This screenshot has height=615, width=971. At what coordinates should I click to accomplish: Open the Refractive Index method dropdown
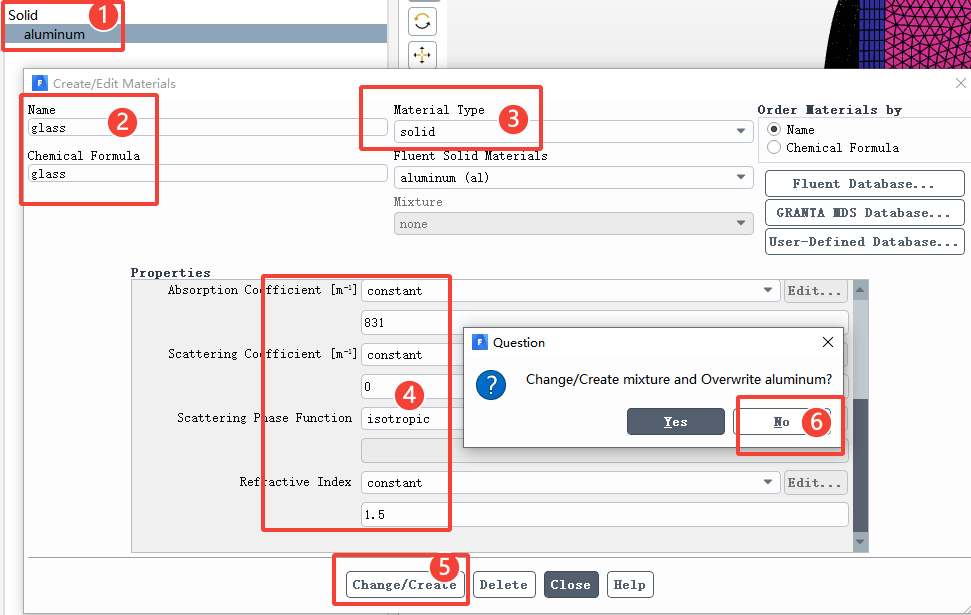pyautogui.click(x=570, y=482)
